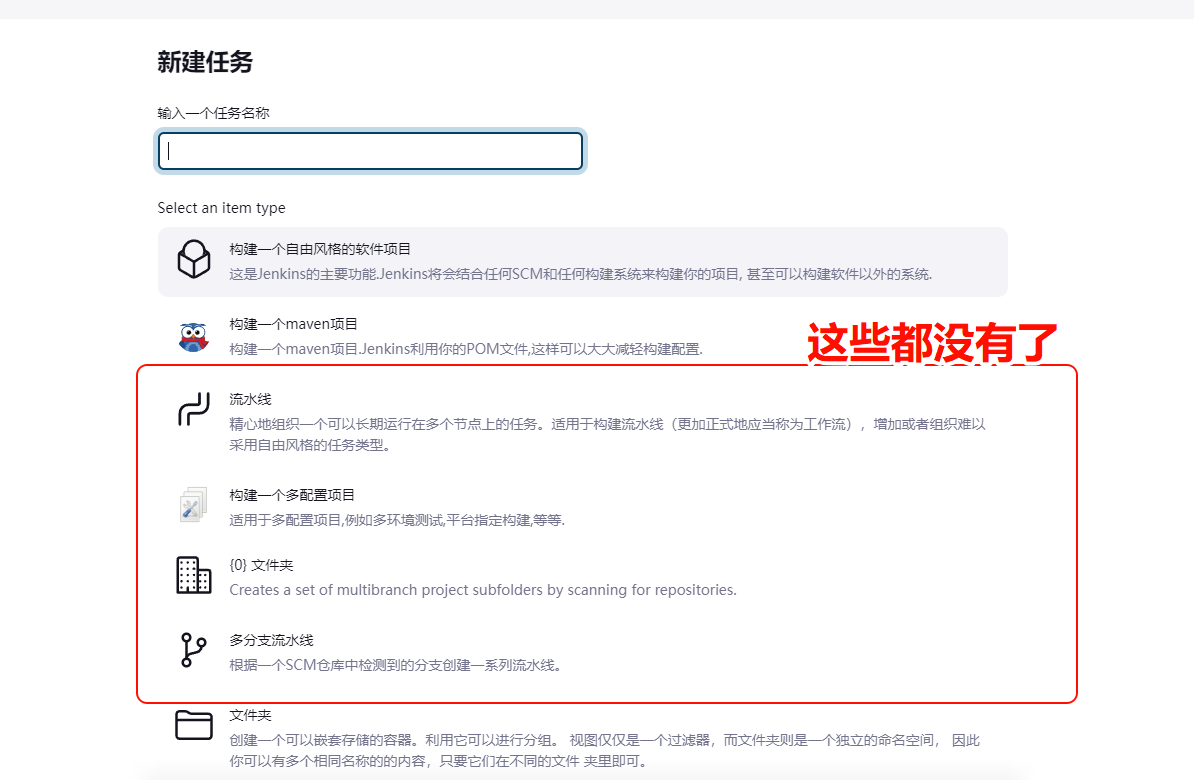This screenshot has height=780, width=1194.
Task: Click the 输入一个任务名称 label
Action: coord(213,113)
